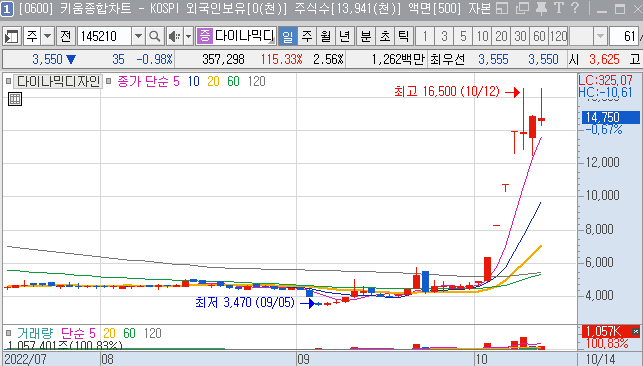Open the dropdown arrow beside speaker icon

click(x=188, y=36)
